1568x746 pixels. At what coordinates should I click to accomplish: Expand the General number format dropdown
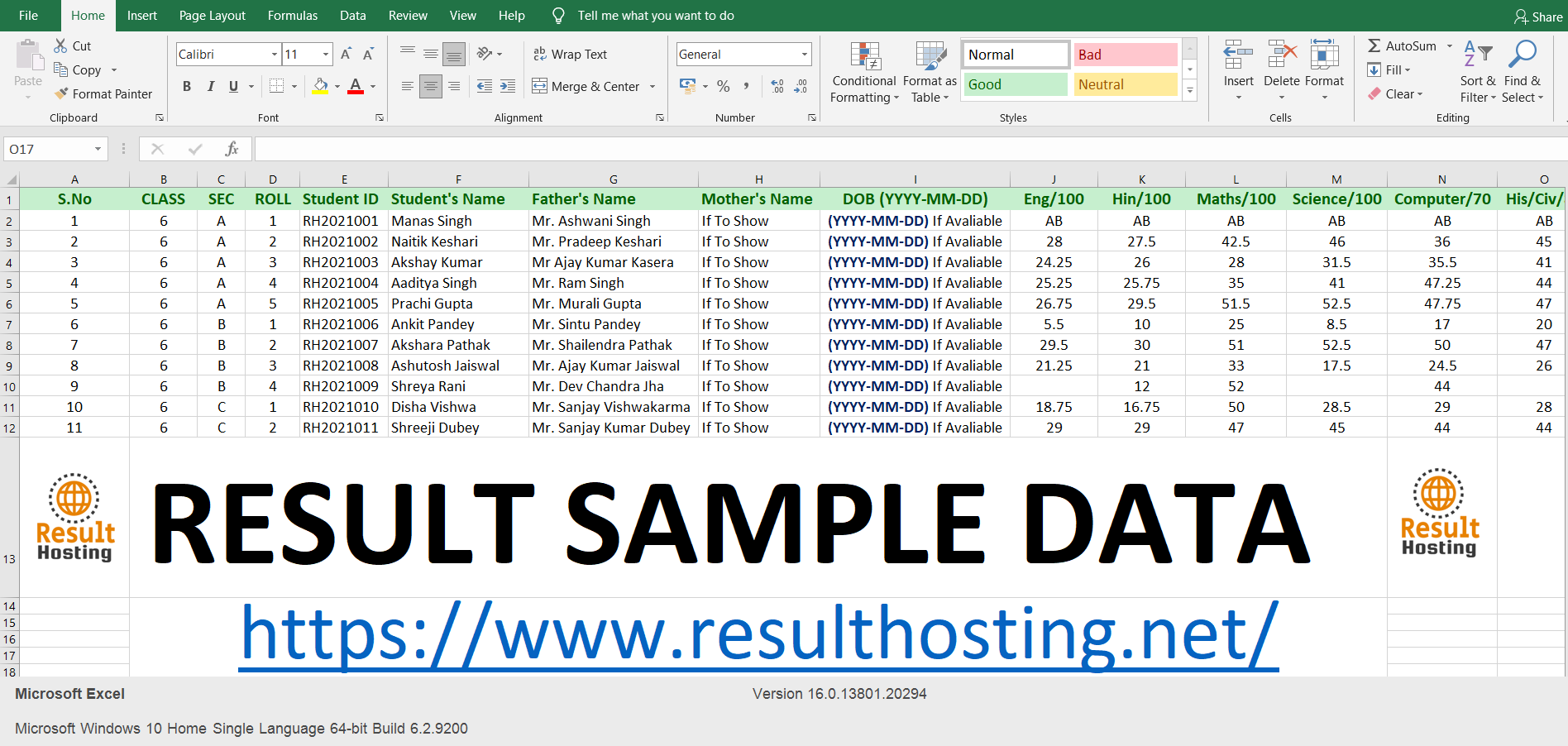[x=804, y=55]
